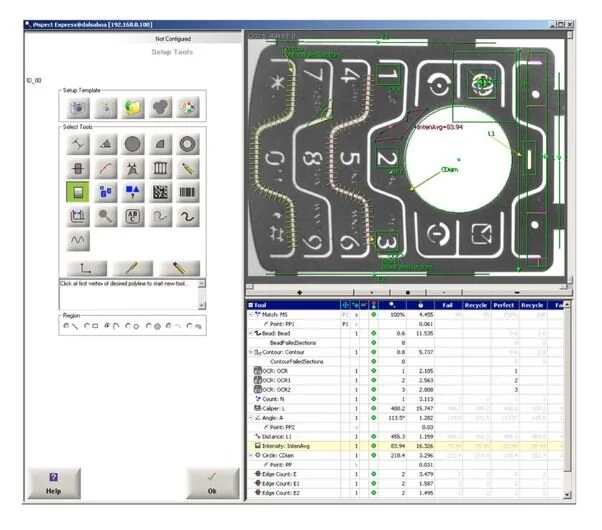Select the Distance: L1 row
This screenshot has height=530, width=602.
[x=406, y=437]
